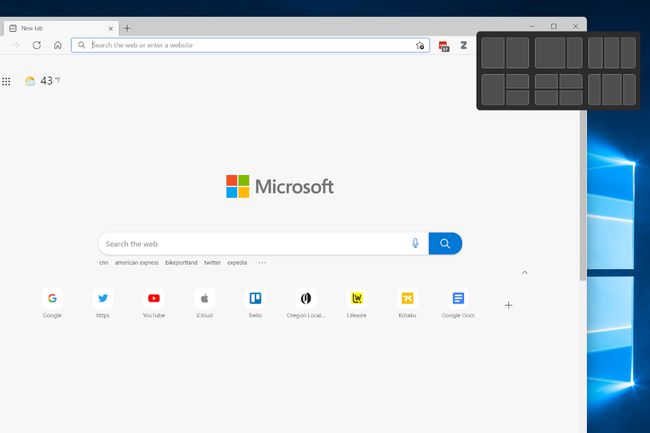The width and height of the screenshot is (650, 433).
Task: Snap to right half of two-halves layout
Action: click(517, 53)
